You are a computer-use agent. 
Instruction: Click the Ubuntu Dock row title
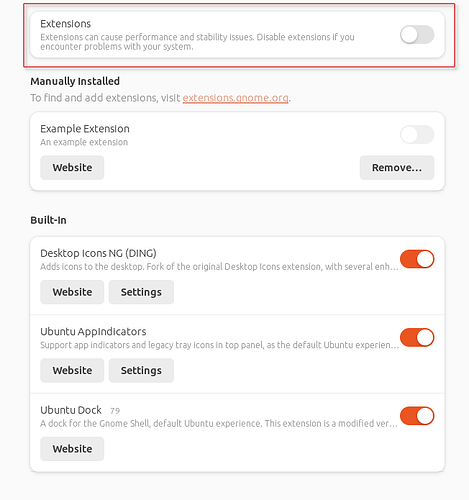coord(71,410)
